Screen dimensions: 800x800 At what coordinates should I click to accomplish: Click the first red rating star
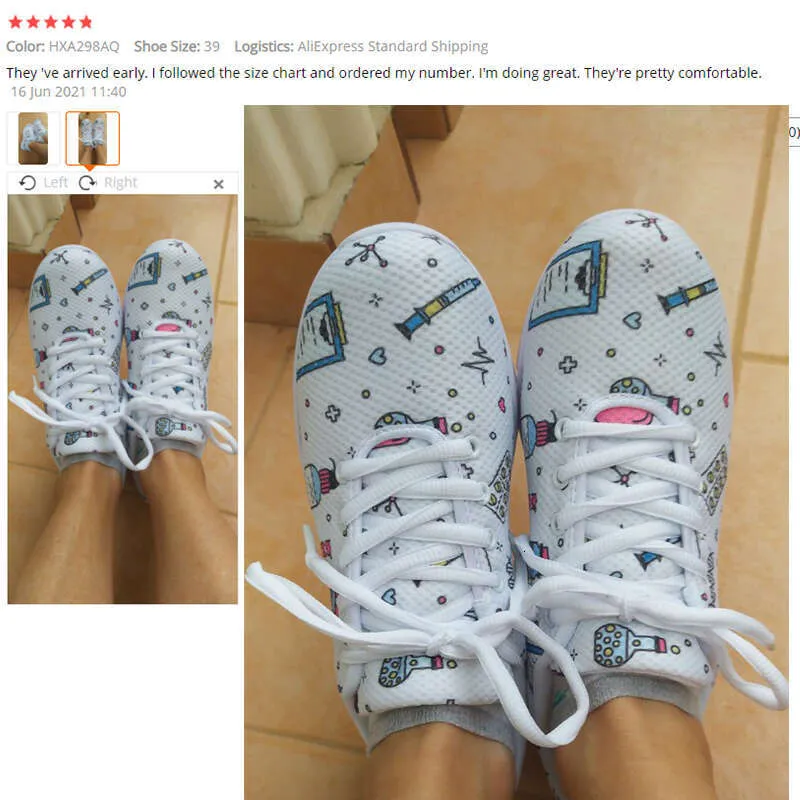16,22
